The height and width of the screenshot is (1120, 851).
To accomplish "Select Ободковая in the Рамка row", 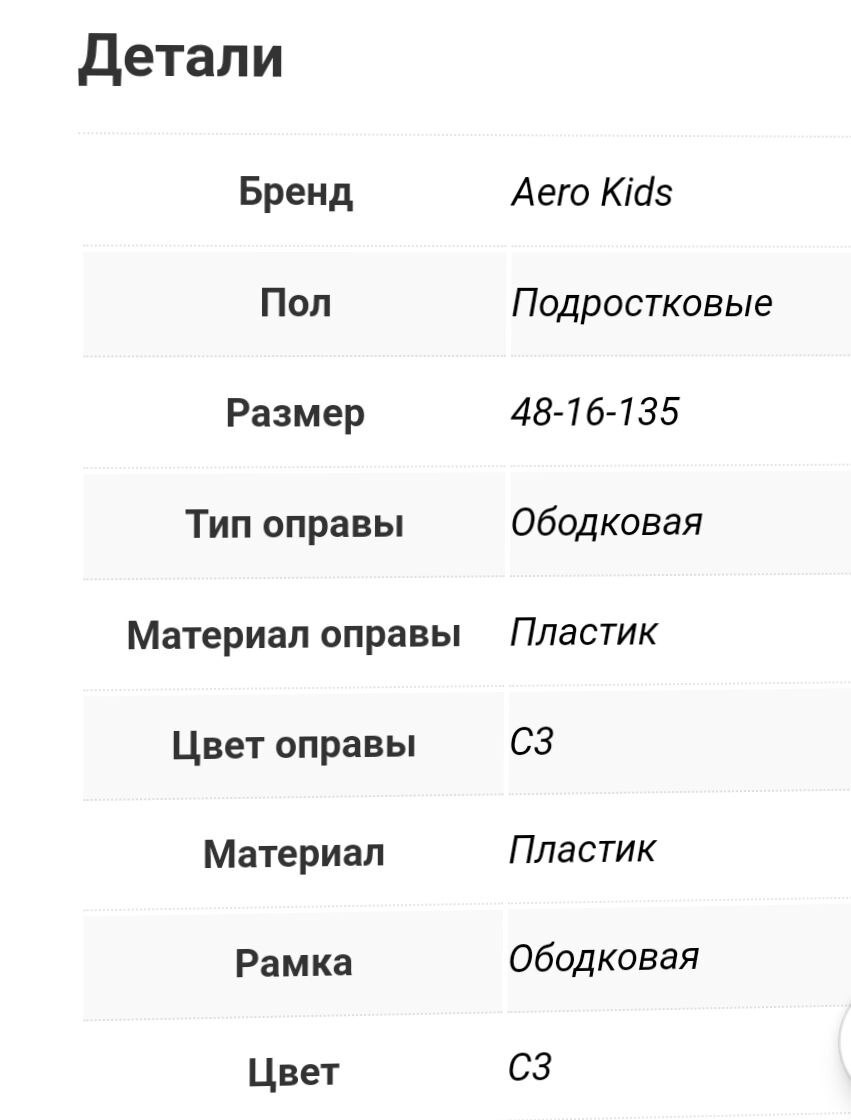I will [x=604, y=957].
